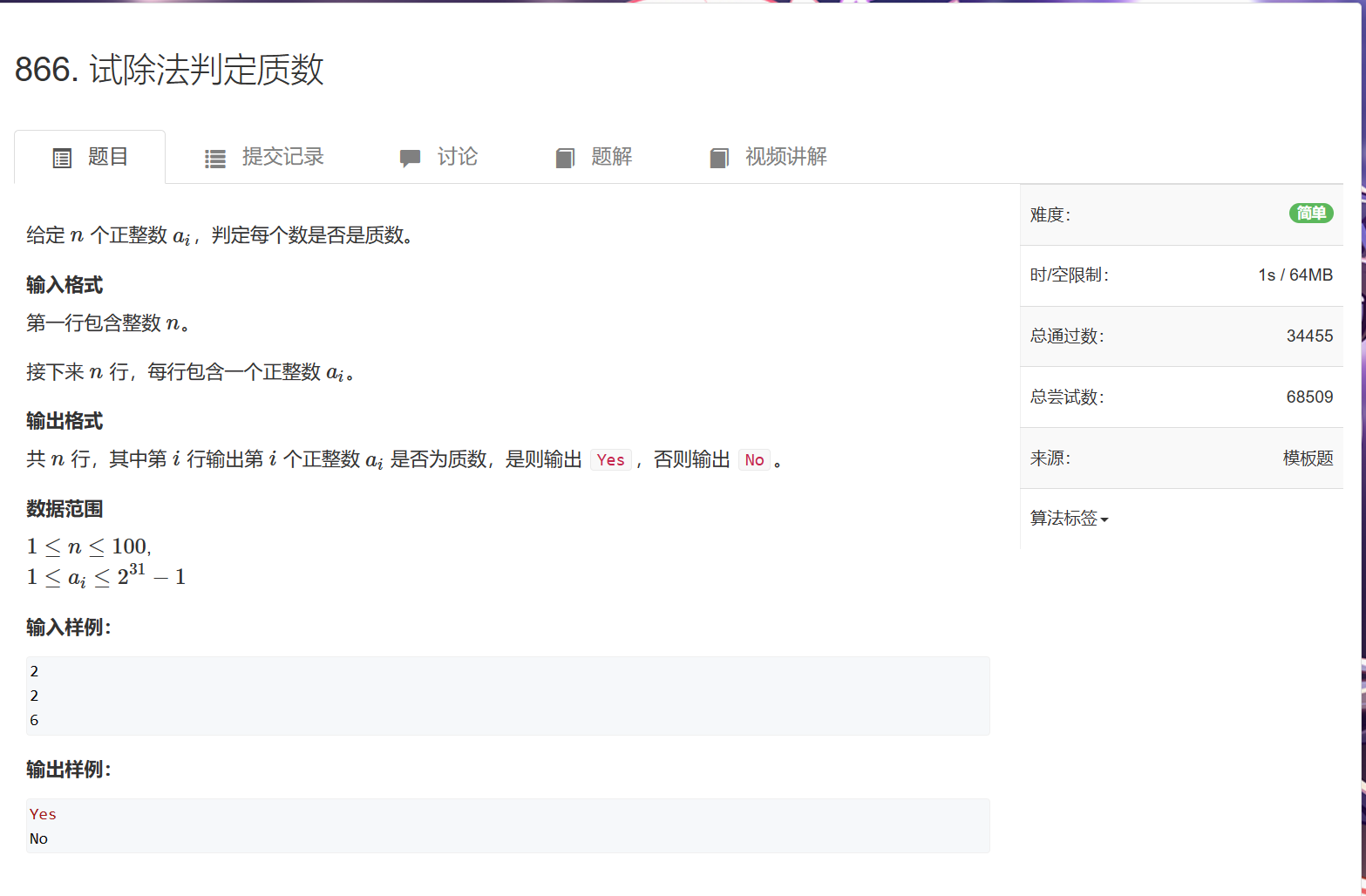Go to the 讨论 tab
Viewport: 1366px width, 896px height.
pos(457,157)
